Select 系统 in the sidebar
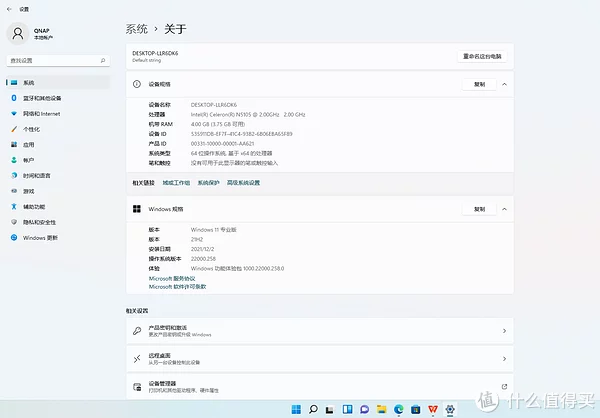Image resolution: width=600 pixels, height=418 pixels. tap(58, 83)
